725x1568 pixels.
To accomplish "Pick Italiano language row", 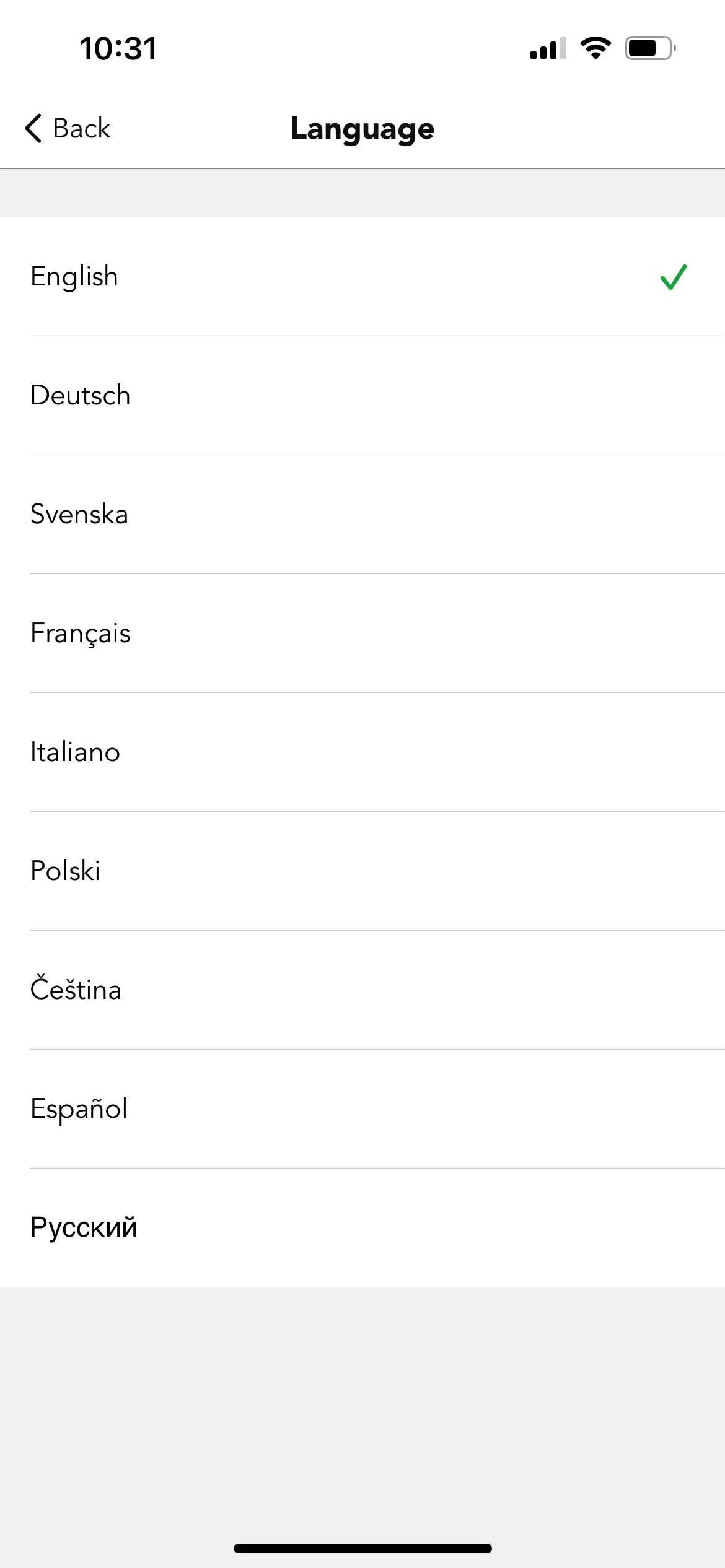I will point(362,752).
